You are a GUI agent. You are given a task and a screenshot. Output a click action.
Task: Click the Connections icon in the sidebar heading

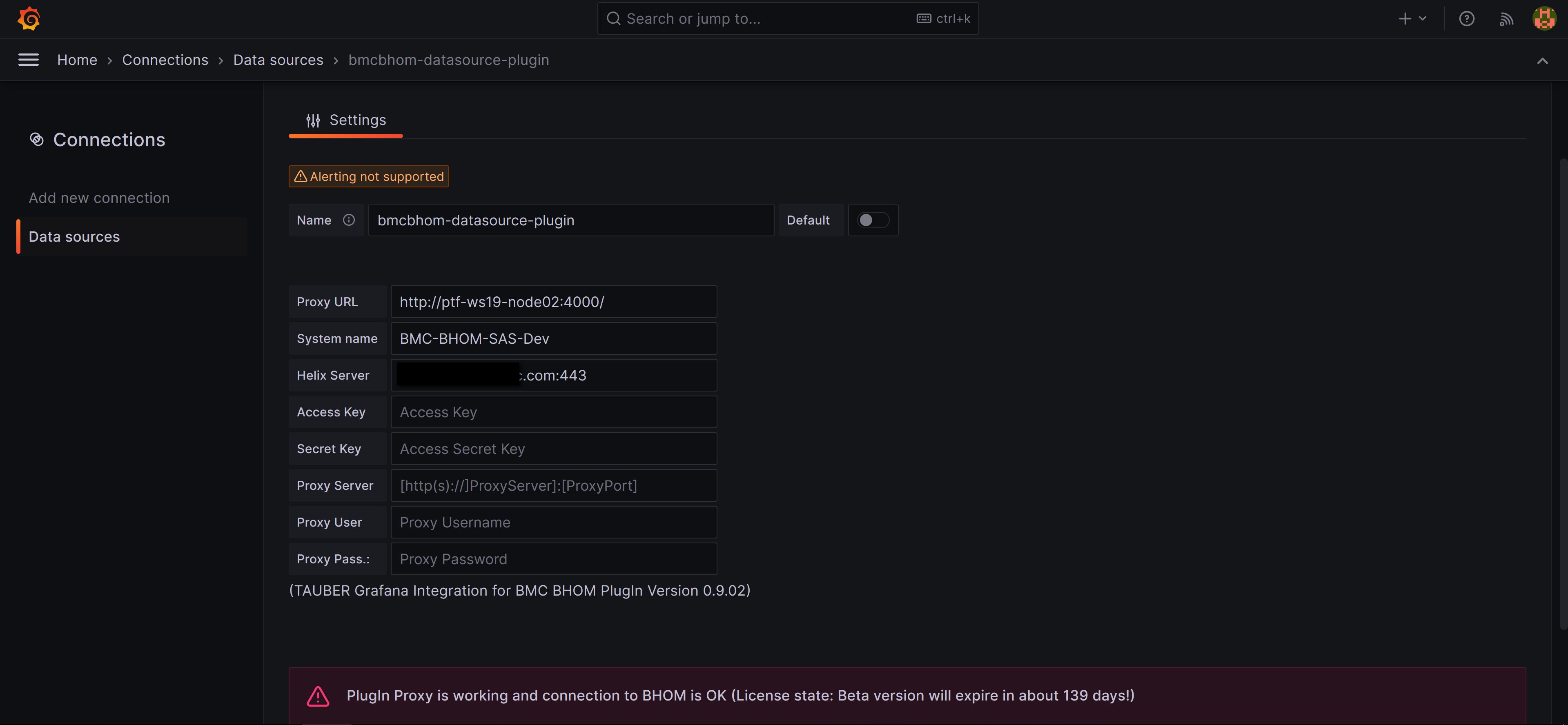pos(37,139)
